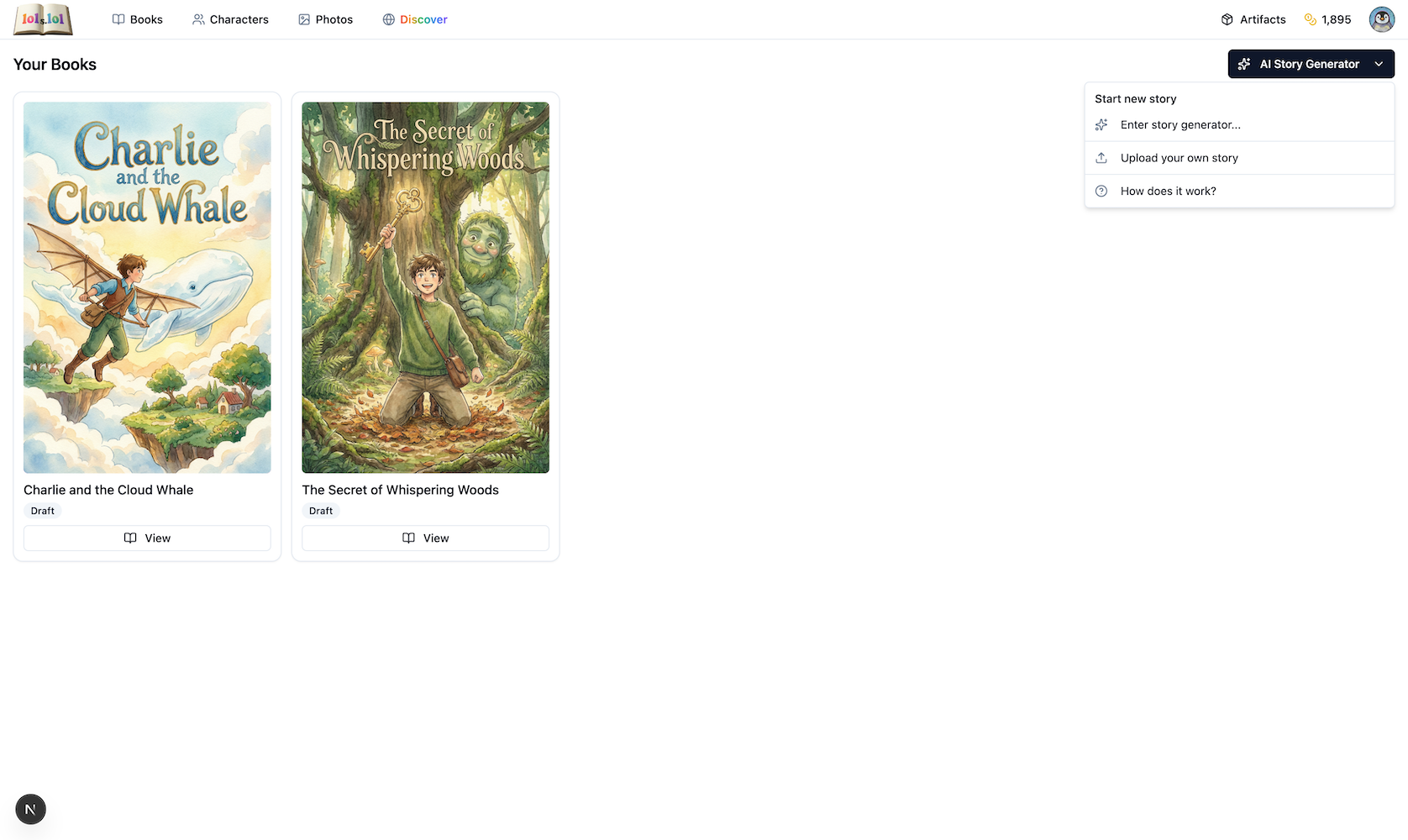Image resolution: width=1408 pixels, height=840 pixels.
Task: Select Enter story generator menu option
Action: (x=1179, y=125)
